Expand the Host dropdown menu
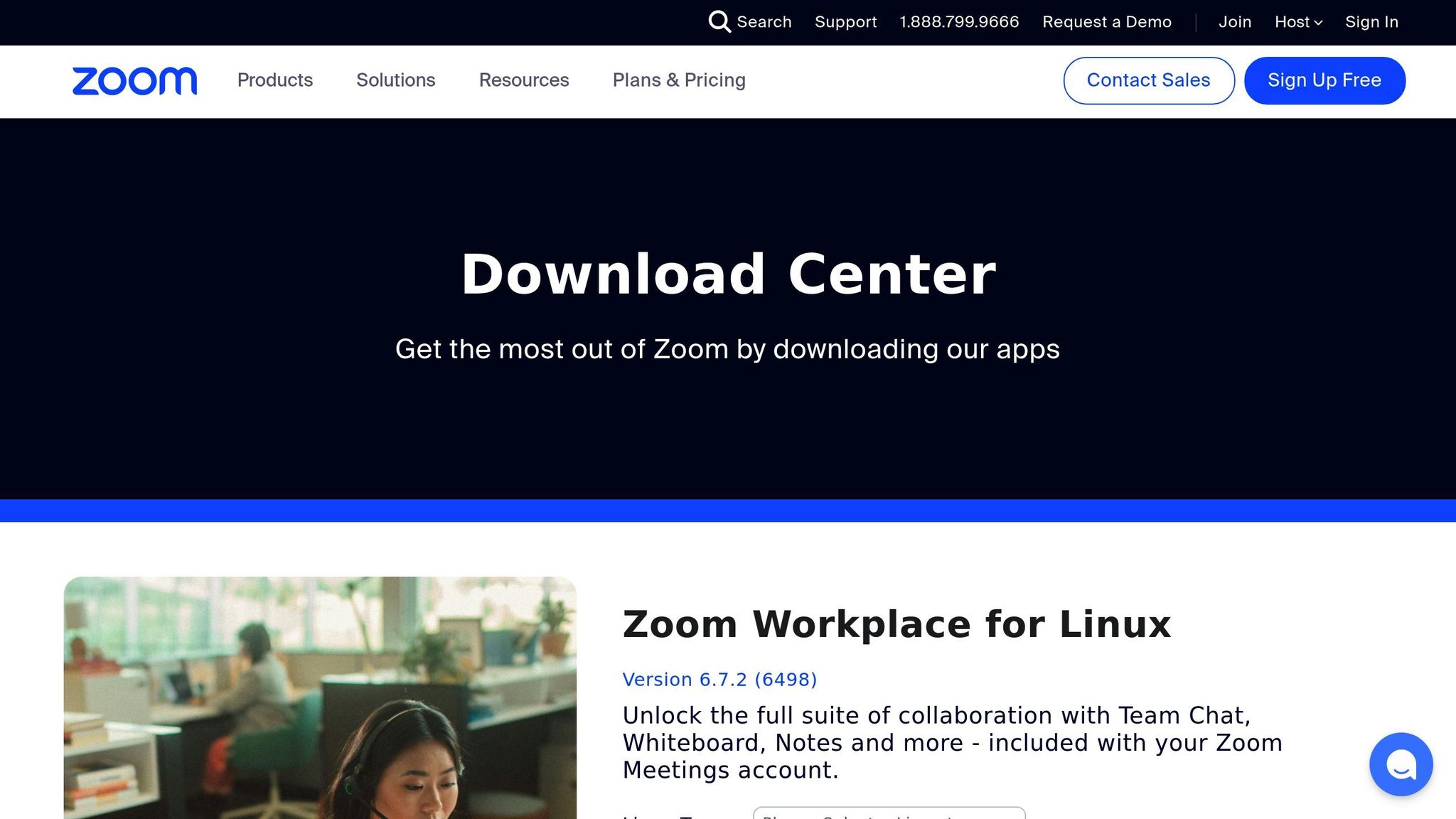The image size is (1456, 819). point(1298,22)
